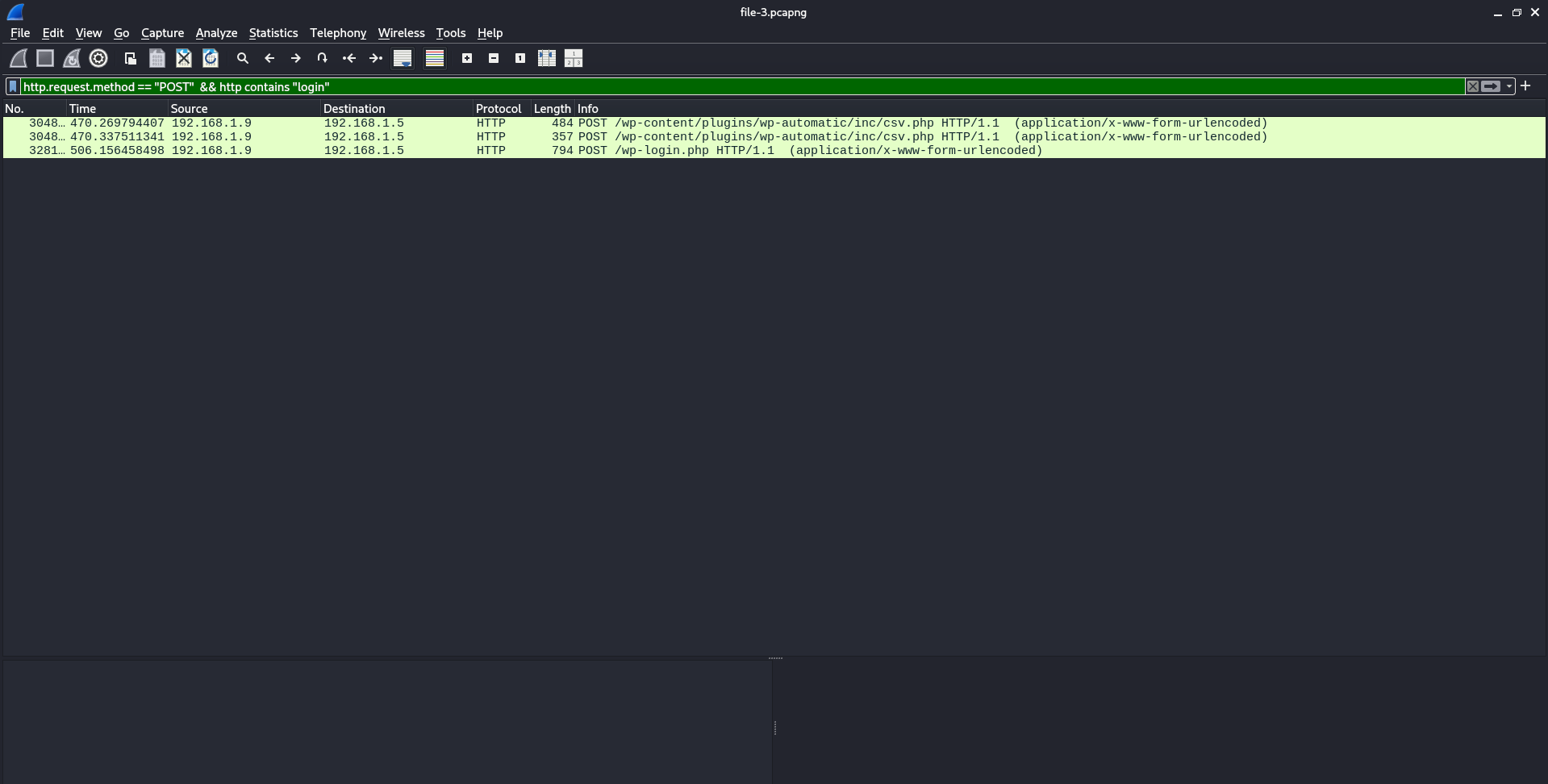
Task: Open the Telephony menu
Action: tap(338, 33)
